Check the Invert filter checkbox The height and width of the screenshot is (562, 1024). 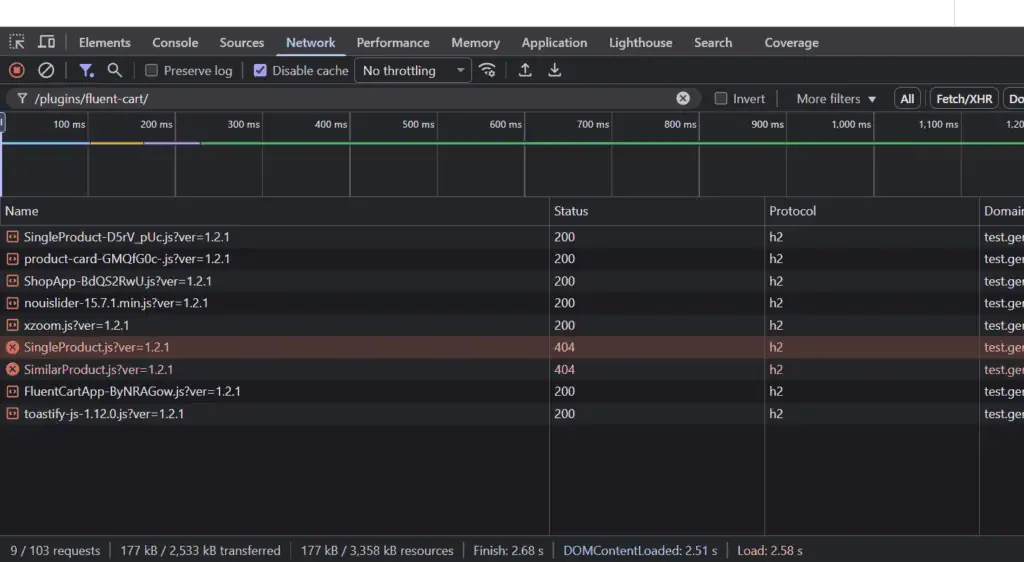point(721,99)
